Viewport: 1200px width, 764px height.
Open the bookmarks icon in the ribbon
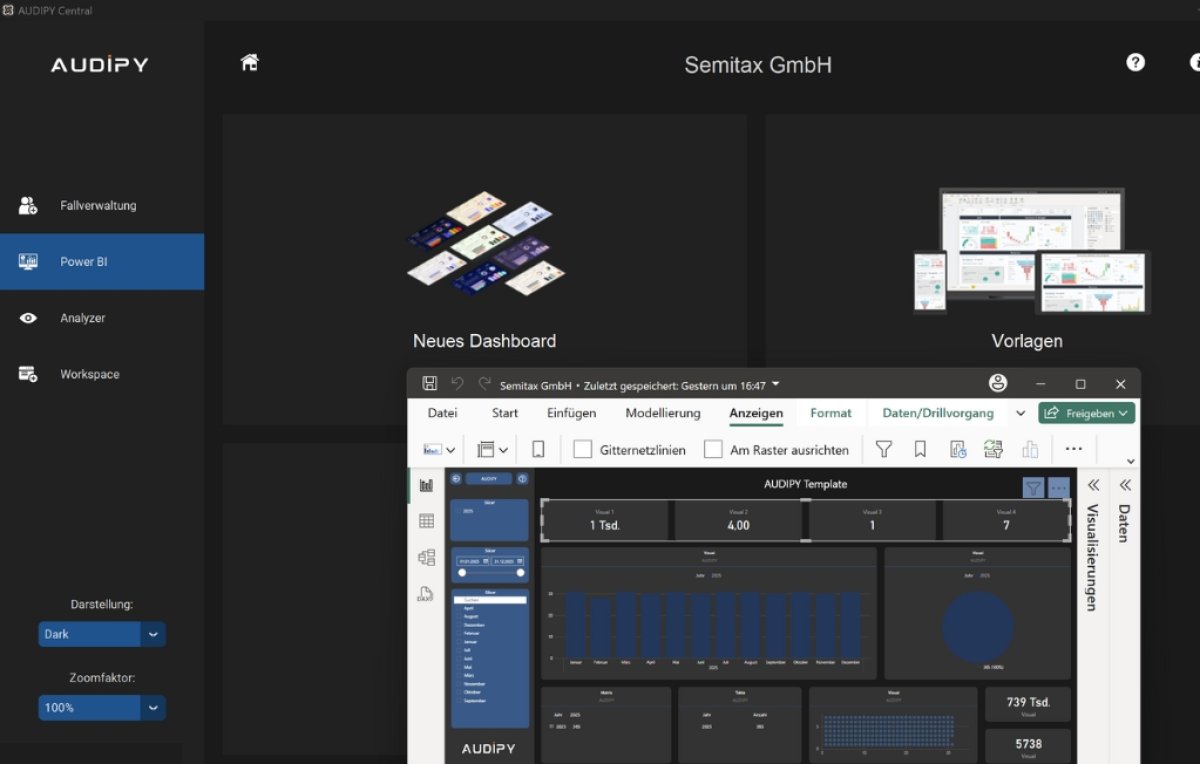[920, 450]
